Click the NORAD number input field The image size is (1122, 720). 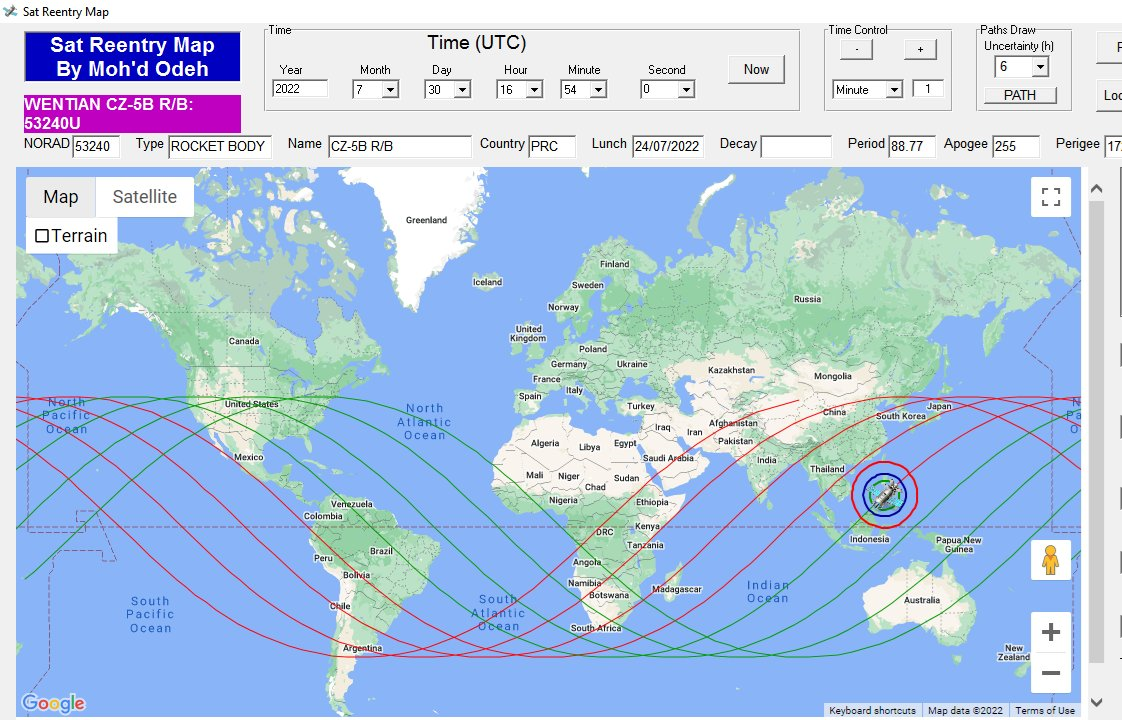(x=96, y=147)
